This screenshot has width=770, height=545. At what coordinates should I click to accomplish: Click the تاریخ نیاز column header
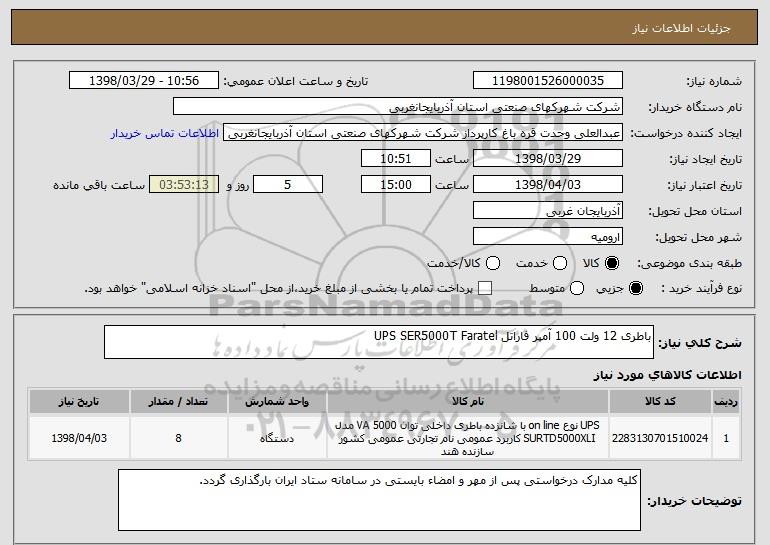click(79, 402)
